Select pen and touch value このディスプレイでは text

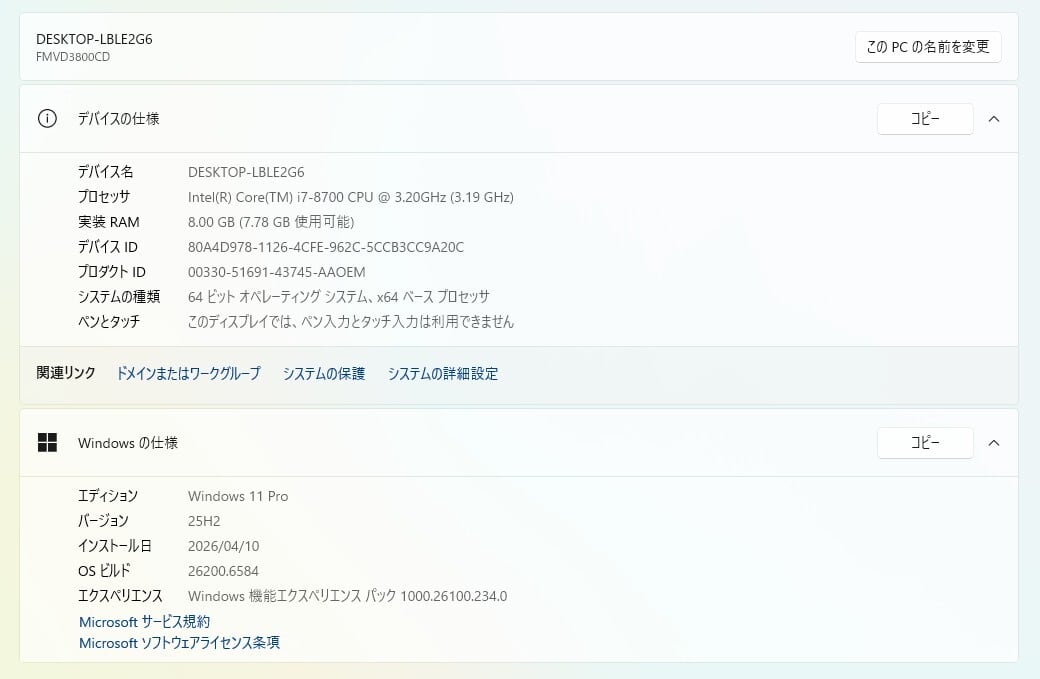pyautogui.click(x=350, y=322)
